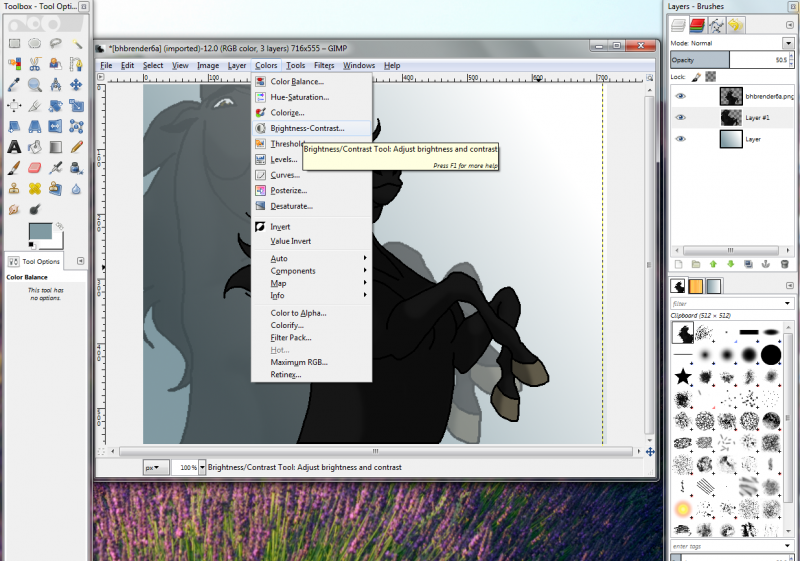Click the Delete Layer trash icon
Screen dimensions: 800x561
(x=785, y=264)
